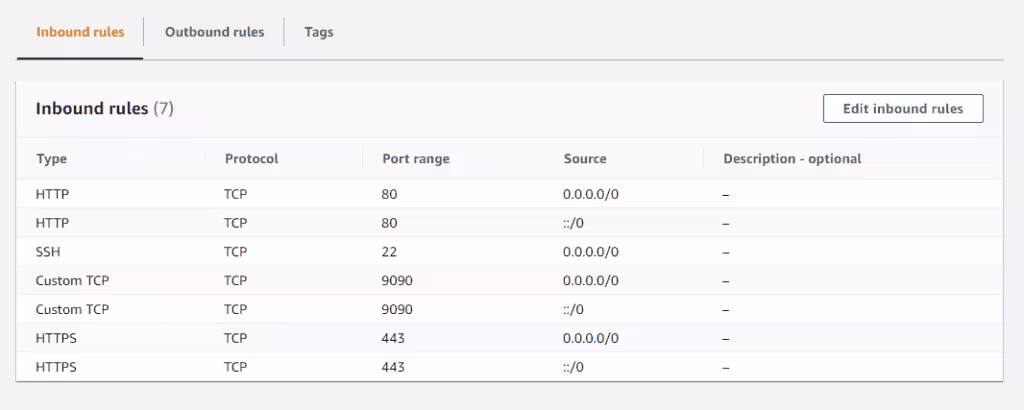Click the Type column header
Image resolution: width=1024 pixels, height=410 pixels.
pyautogui.click(x=52, y=158)
